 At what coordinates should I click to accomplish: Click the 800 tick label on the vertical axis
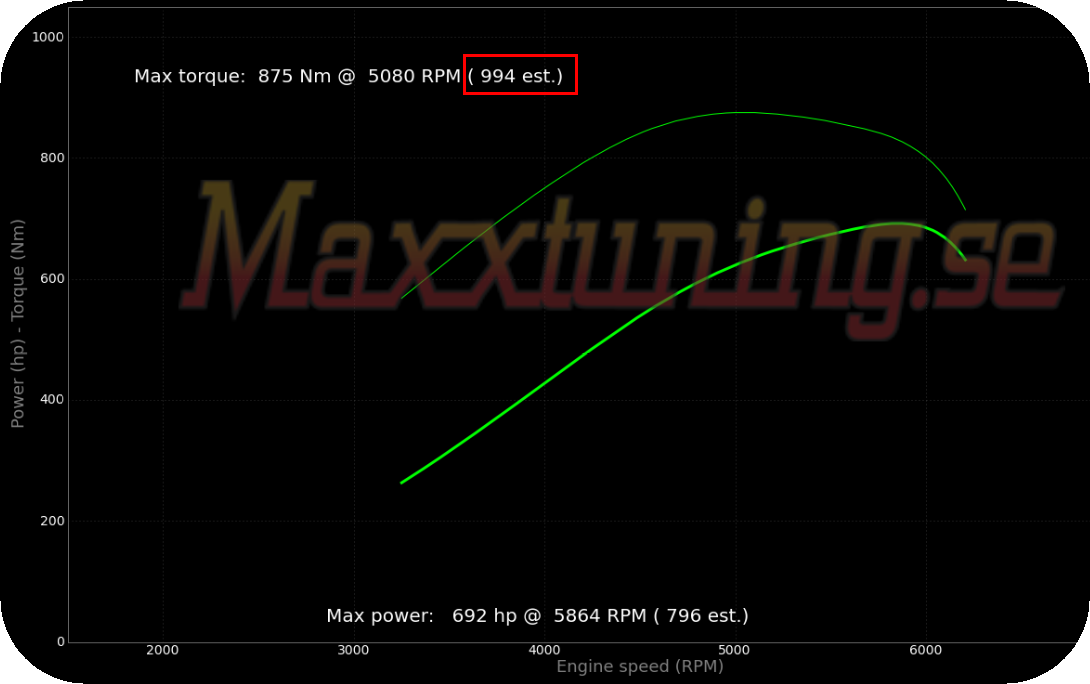coord(52,158)
